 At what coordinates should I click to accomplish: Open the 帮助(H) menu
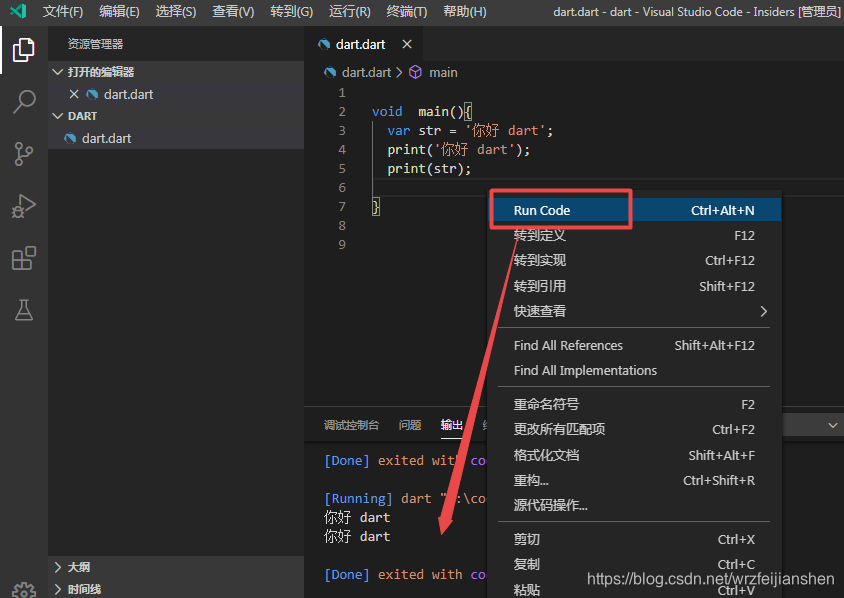point(465,11)
